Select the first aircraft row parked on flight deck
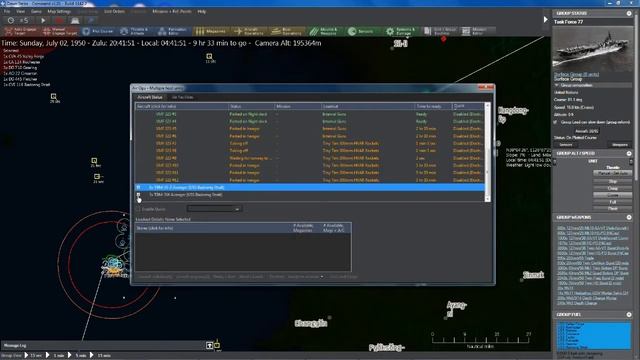Viewport: 640px width, 360px height. coord(310,114)
